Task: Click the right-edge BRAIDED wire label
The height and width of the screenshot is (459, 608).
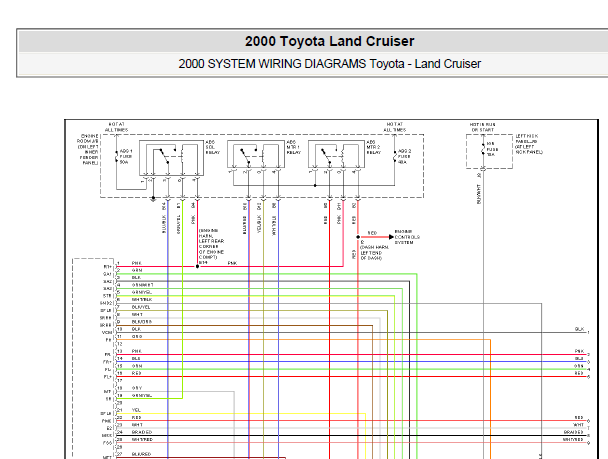Action: click(x=573, y=432)
